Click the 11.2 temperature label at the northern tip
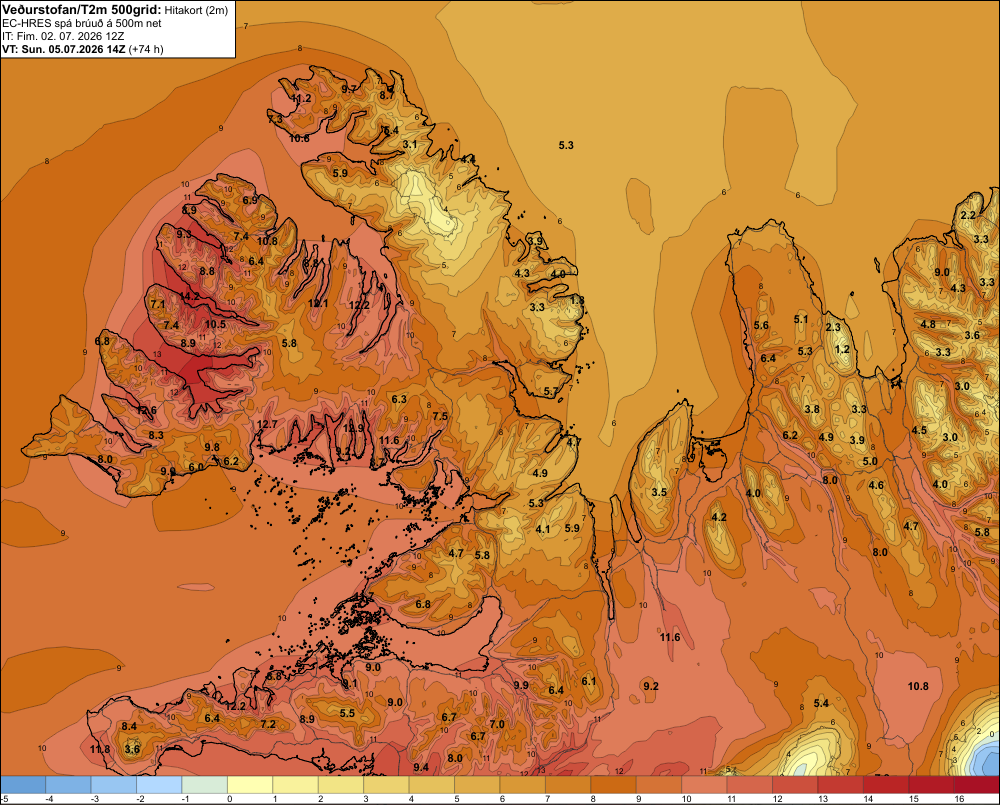 [302, 98]
